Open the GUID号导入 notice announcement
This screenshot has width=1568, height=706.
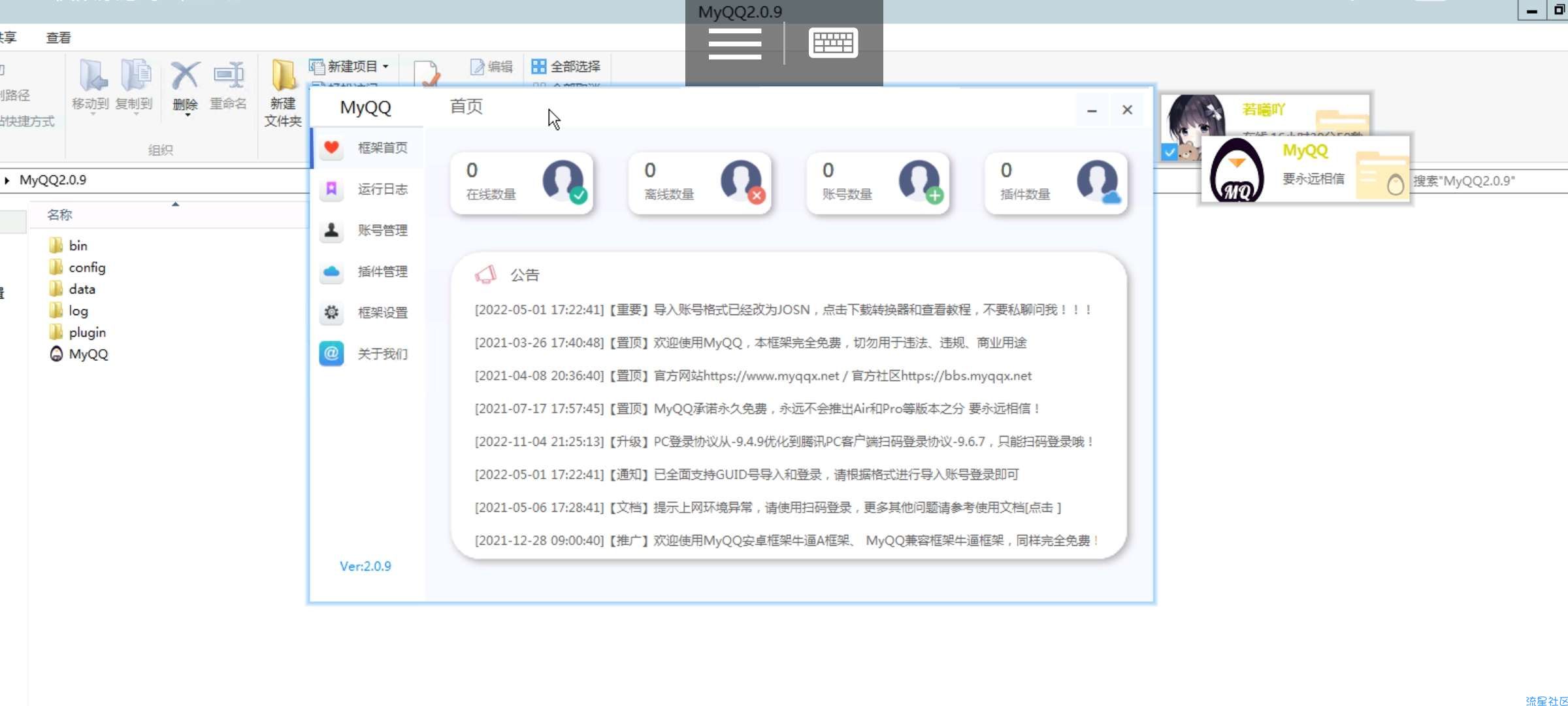coord(747,475)
